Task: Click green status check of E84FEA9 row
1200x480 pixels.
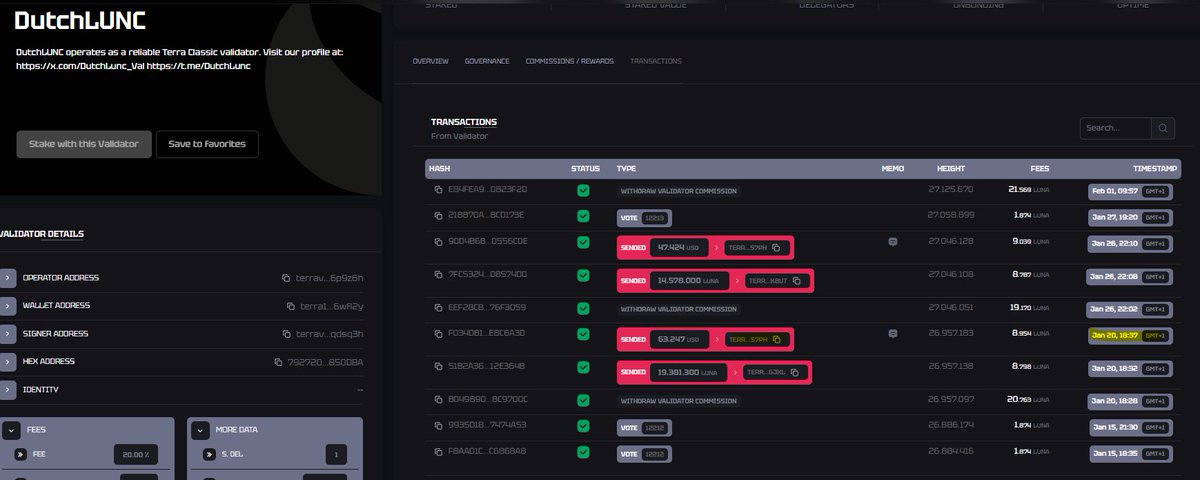Action: click(x=583, y=190)
